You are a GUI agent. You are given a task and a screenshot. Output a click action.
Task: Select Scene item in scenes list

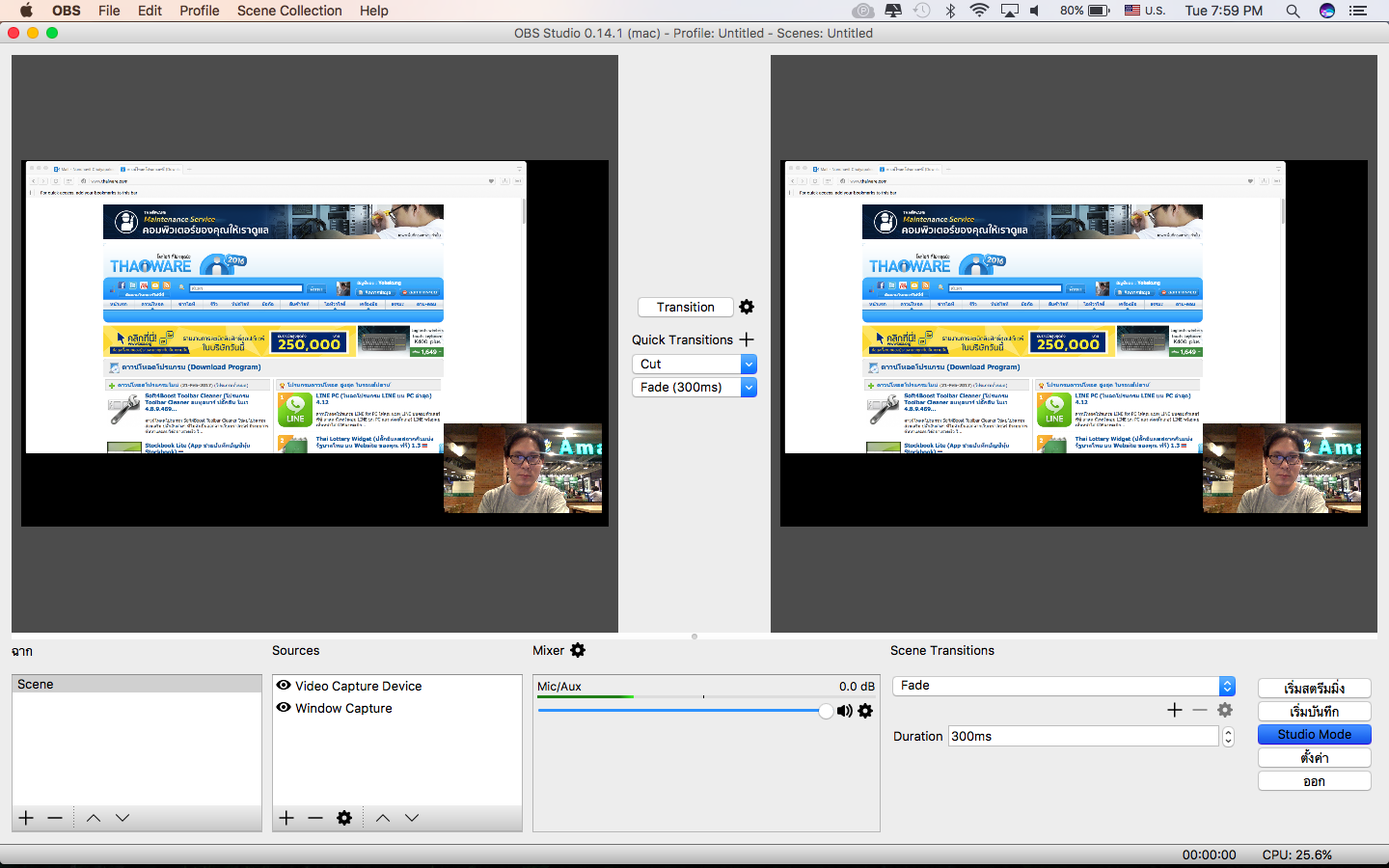tap(137, 684)
